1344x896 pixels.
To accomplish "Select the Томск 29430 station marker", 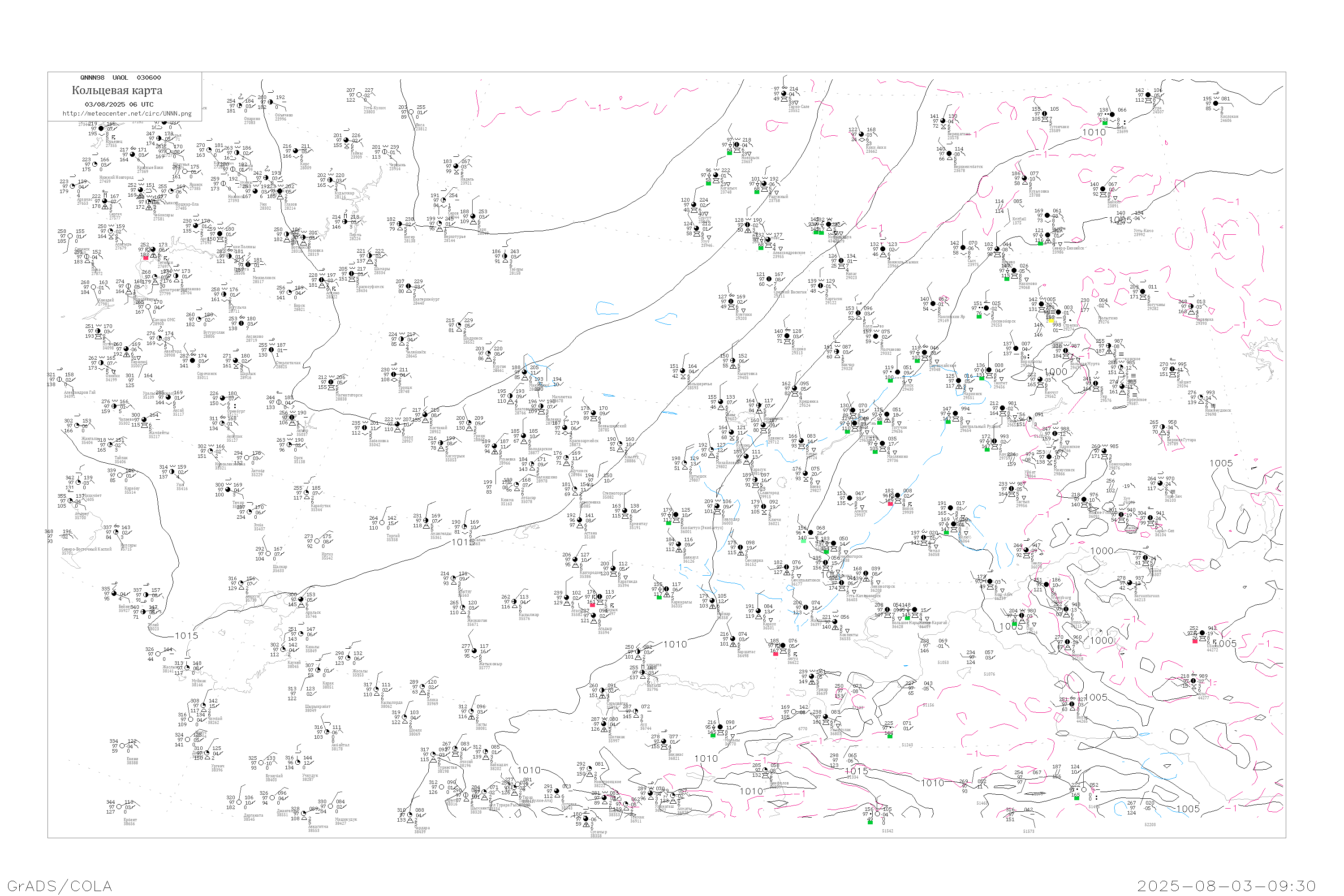I will click(897, 373).
